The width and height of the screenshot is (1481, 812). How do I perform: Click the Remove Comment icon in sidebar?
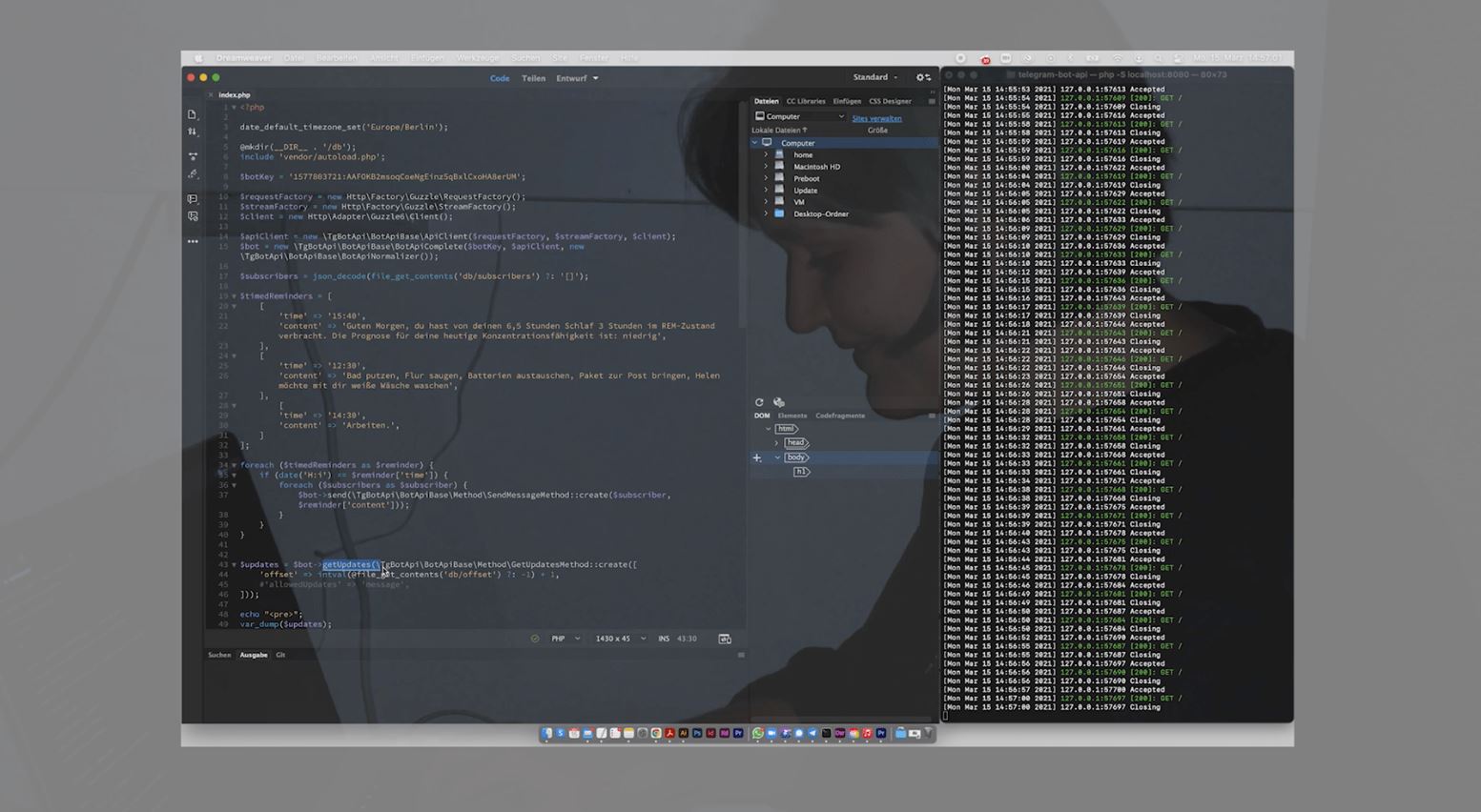[193, 217]
